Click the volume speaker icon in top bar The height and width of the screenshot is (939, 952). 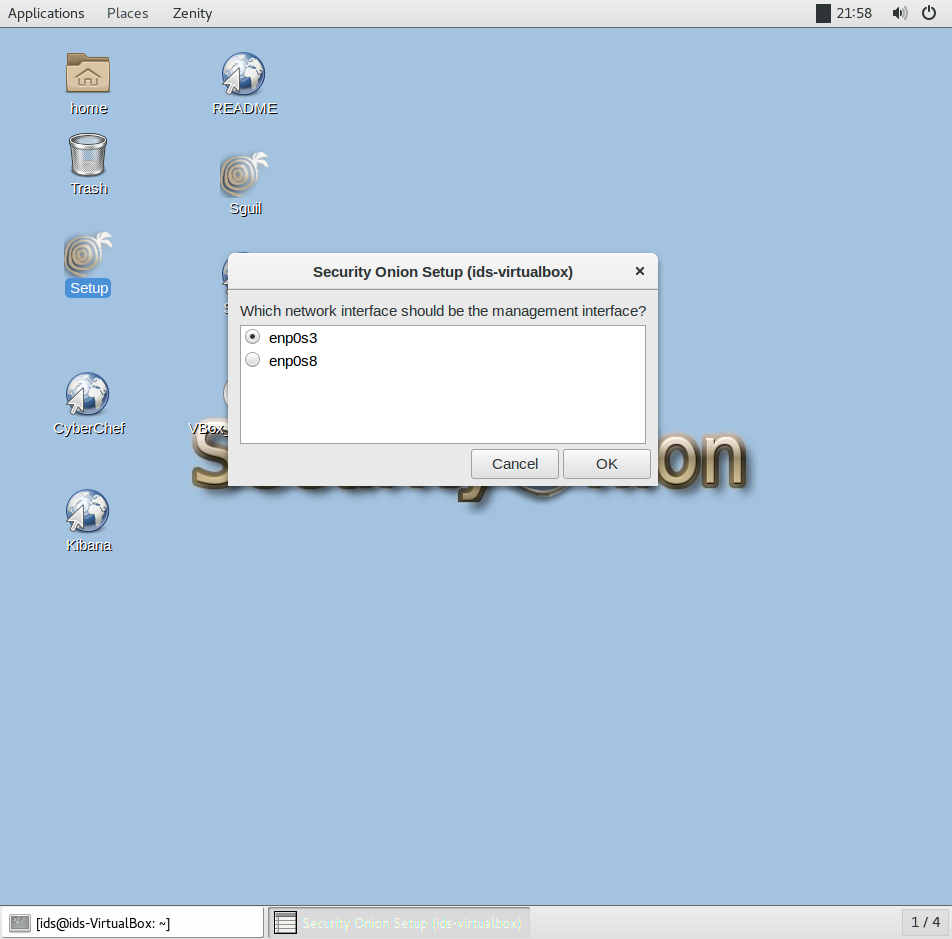[900, 13]
